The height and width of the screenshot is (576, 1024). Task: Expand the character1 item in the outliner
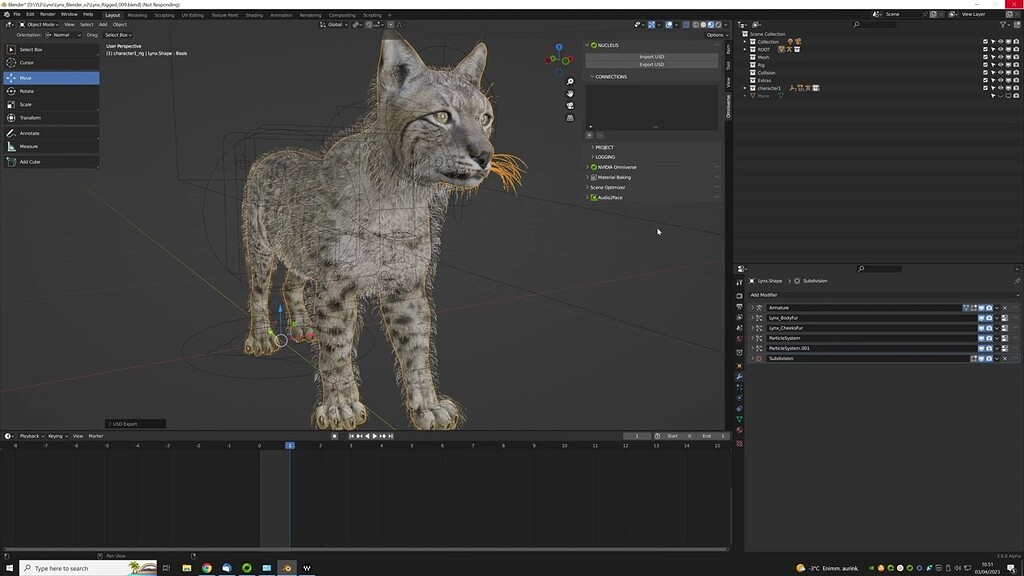[x=745, y=88]
